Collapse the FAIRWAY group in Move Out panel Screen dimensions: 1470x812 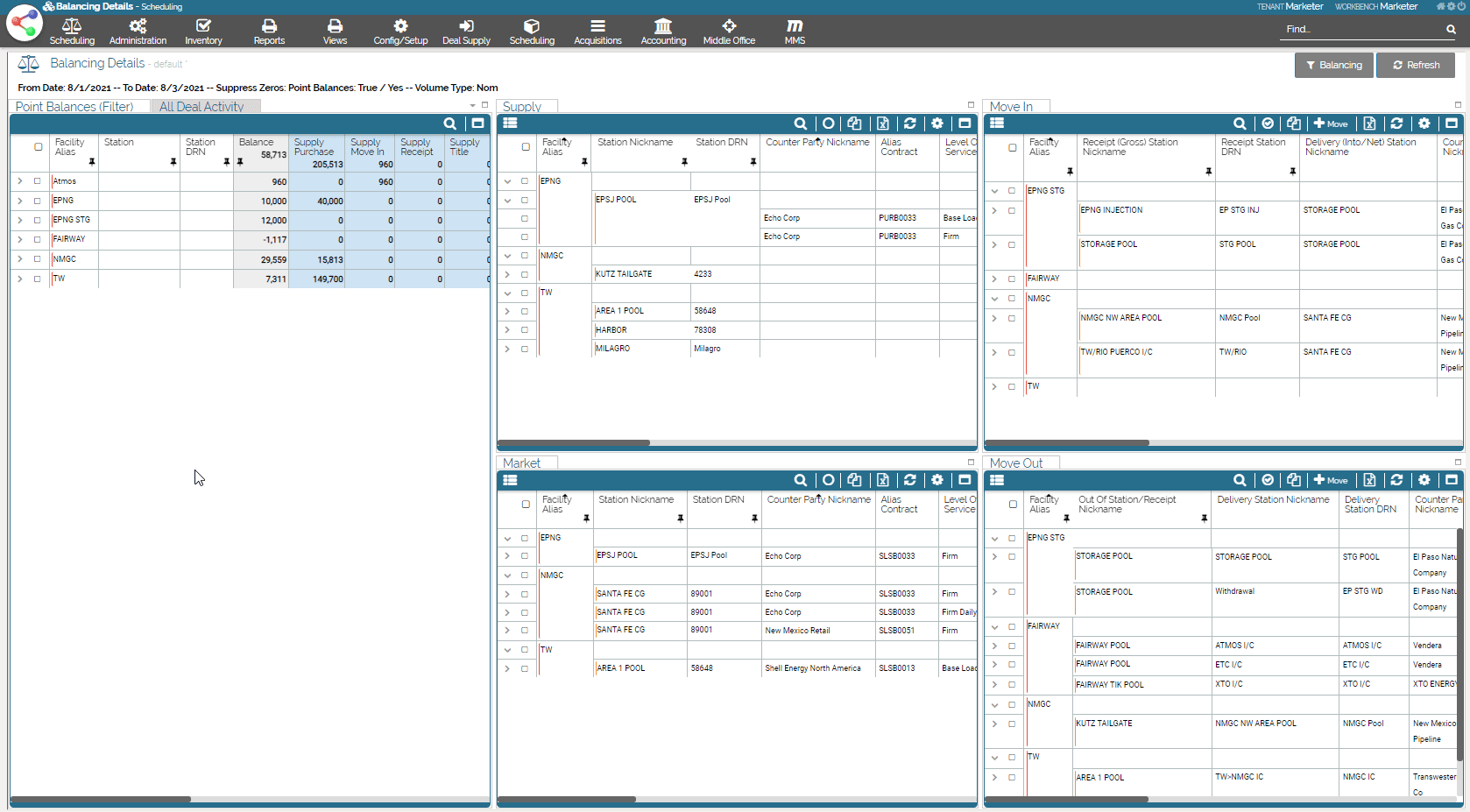pyautogui.click(x=994, y=627)
